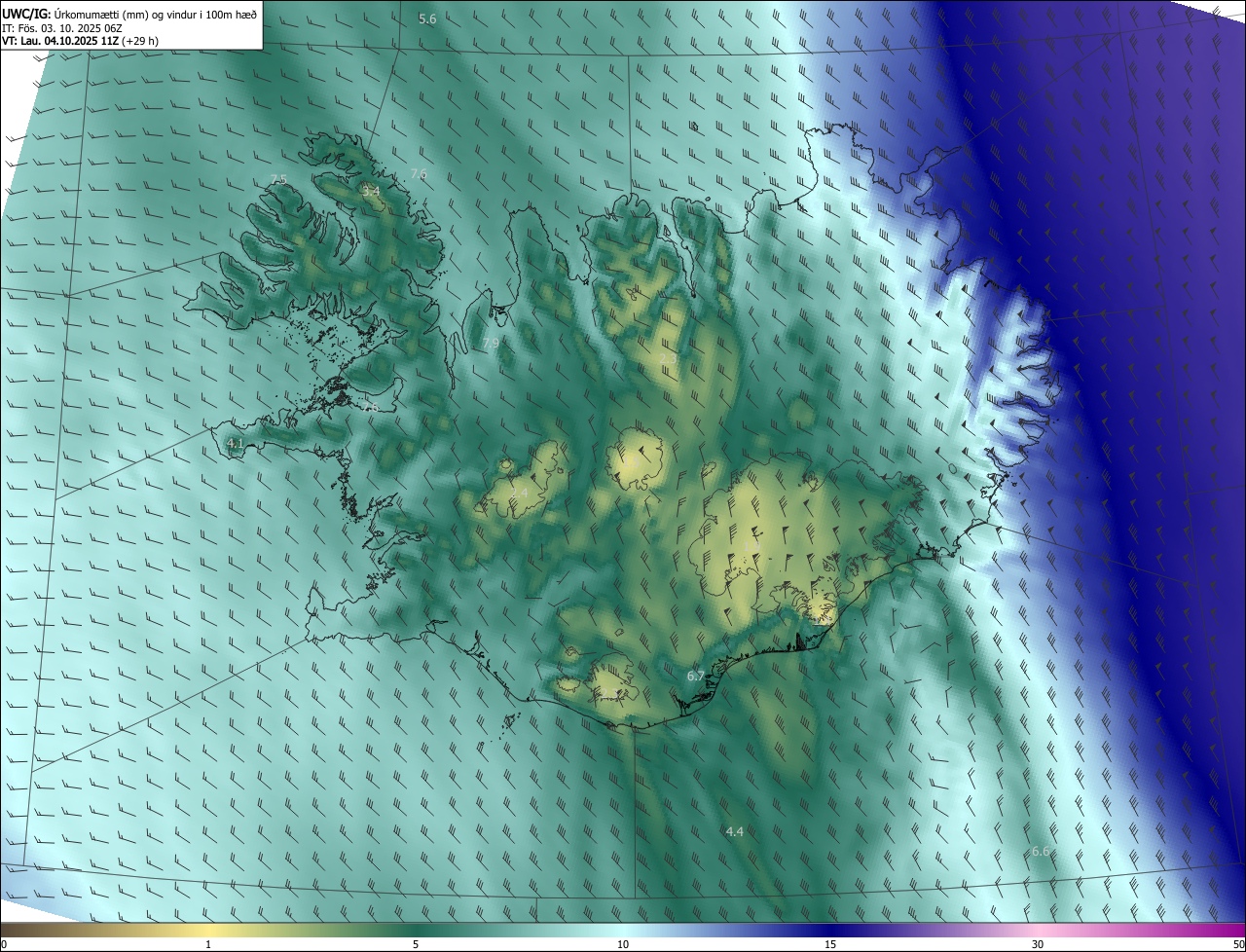Click the 15 tick on the color scale
This screenshot has width=1246, height=952.
tap(830, 944)
